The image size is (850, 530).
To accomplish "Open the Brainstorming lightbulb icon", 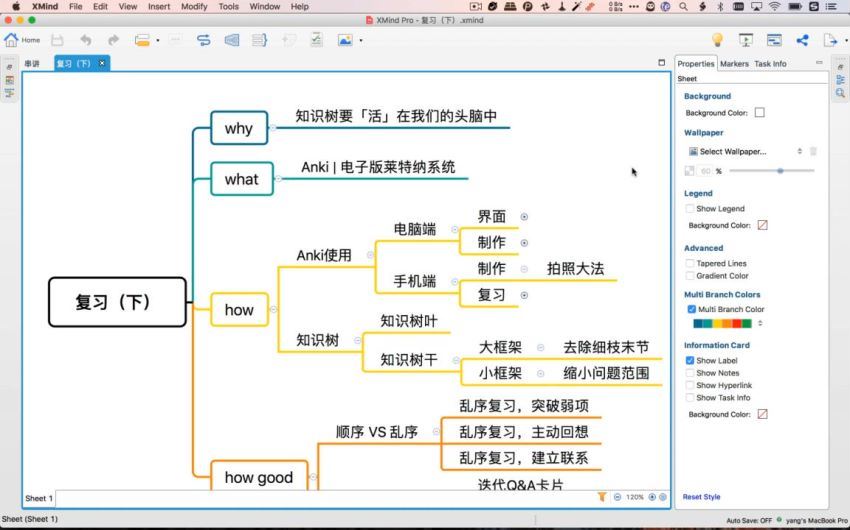I will point(716,40).
